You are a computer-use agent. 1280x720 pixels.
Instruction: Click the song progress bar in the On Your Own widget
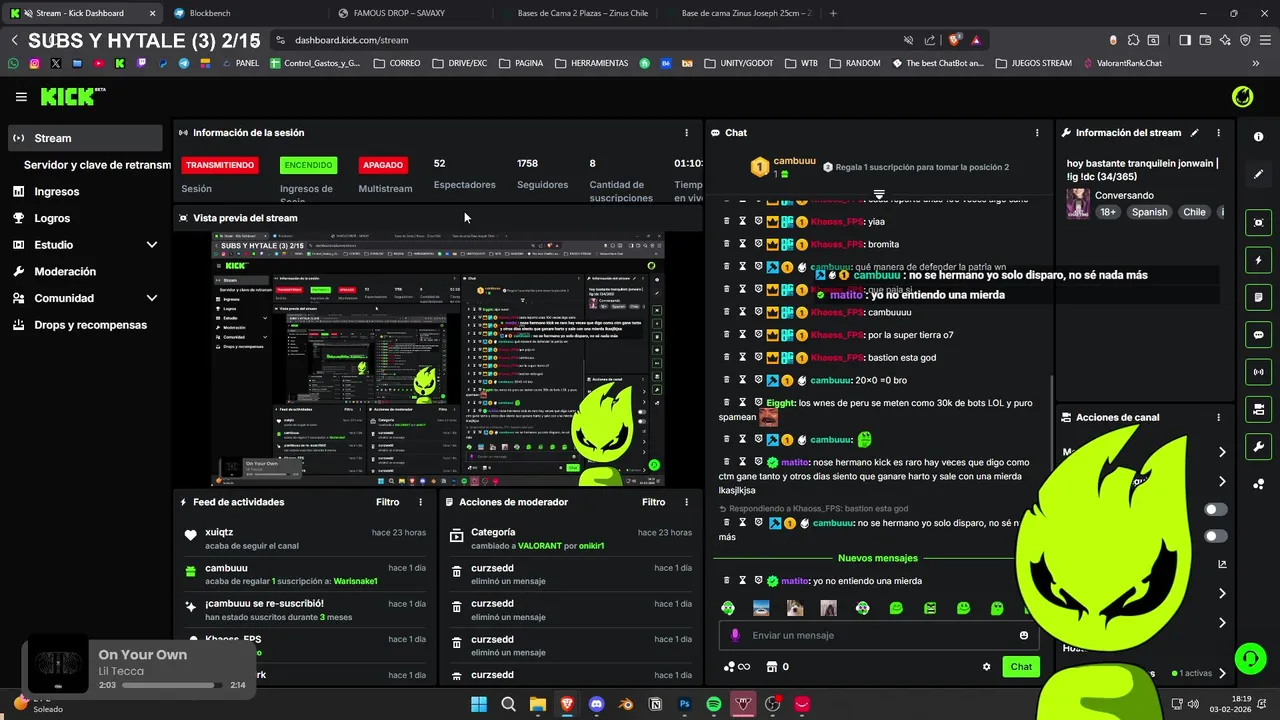point(172,686)
